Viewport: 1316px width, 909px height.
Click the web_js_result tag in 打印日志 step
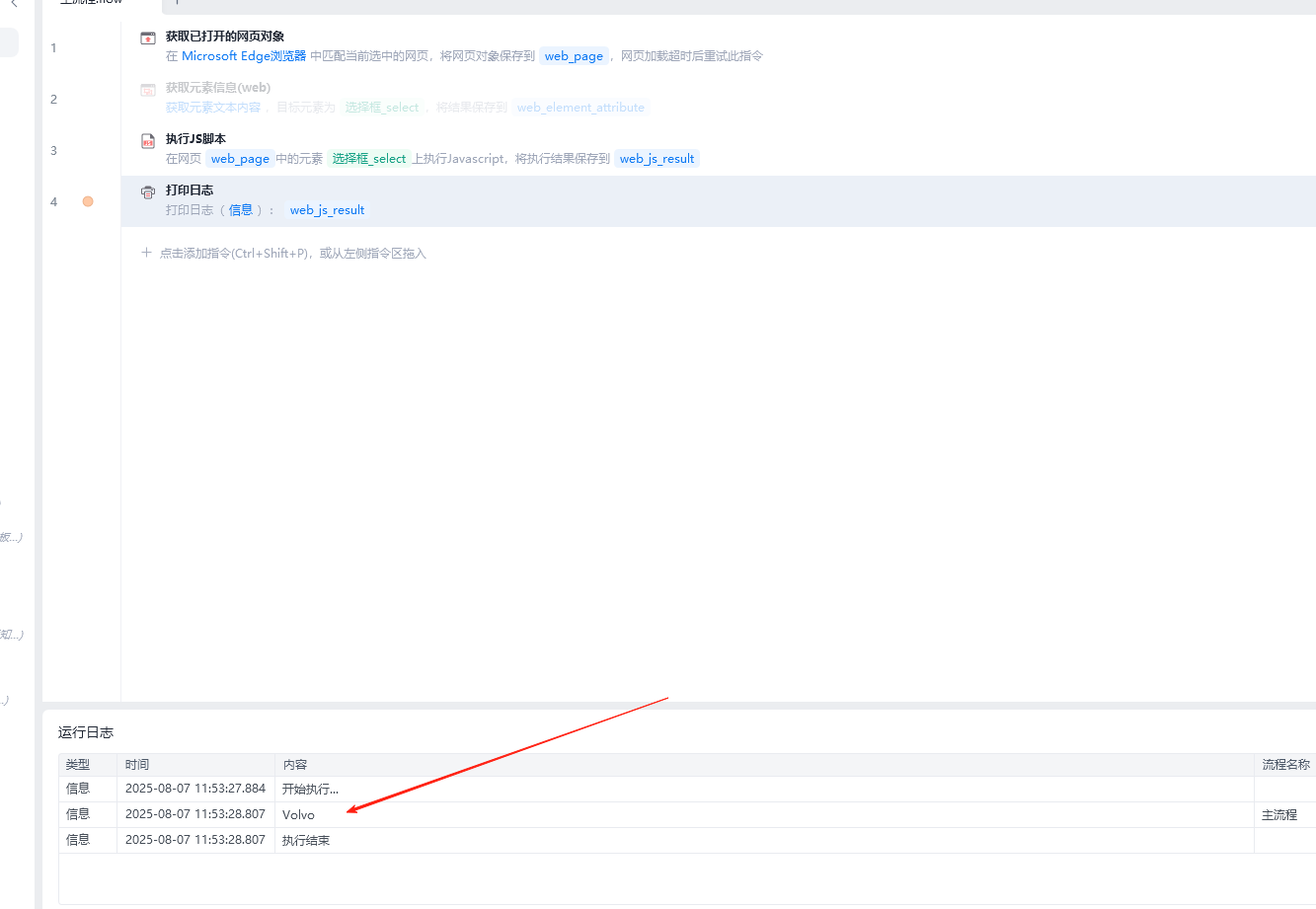click(327, 210)
